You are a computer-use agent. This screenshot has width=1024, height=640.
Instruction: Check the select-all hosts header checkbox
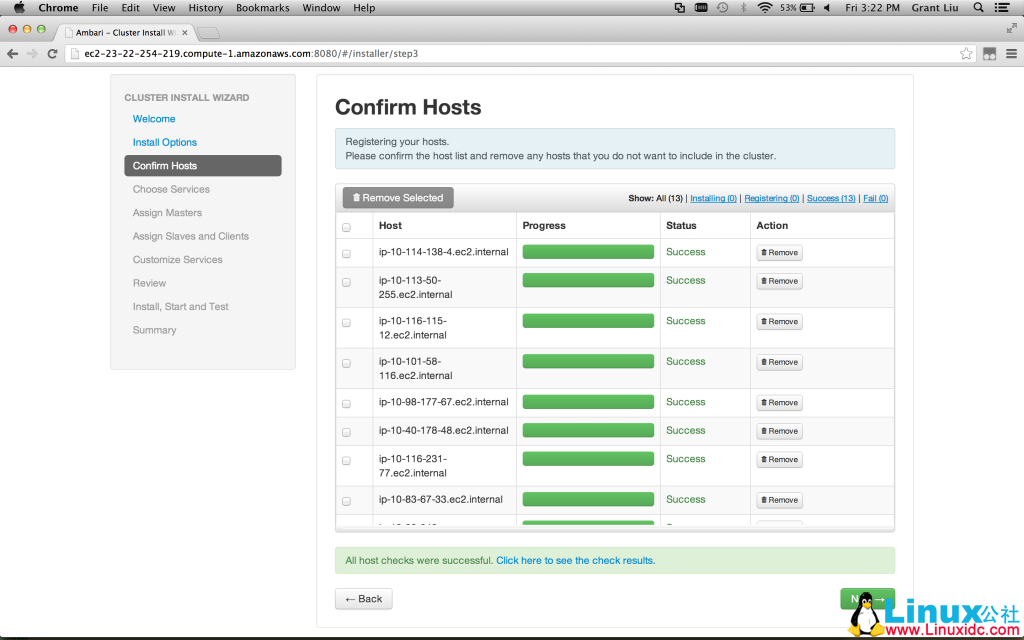(x=347, y=226)
